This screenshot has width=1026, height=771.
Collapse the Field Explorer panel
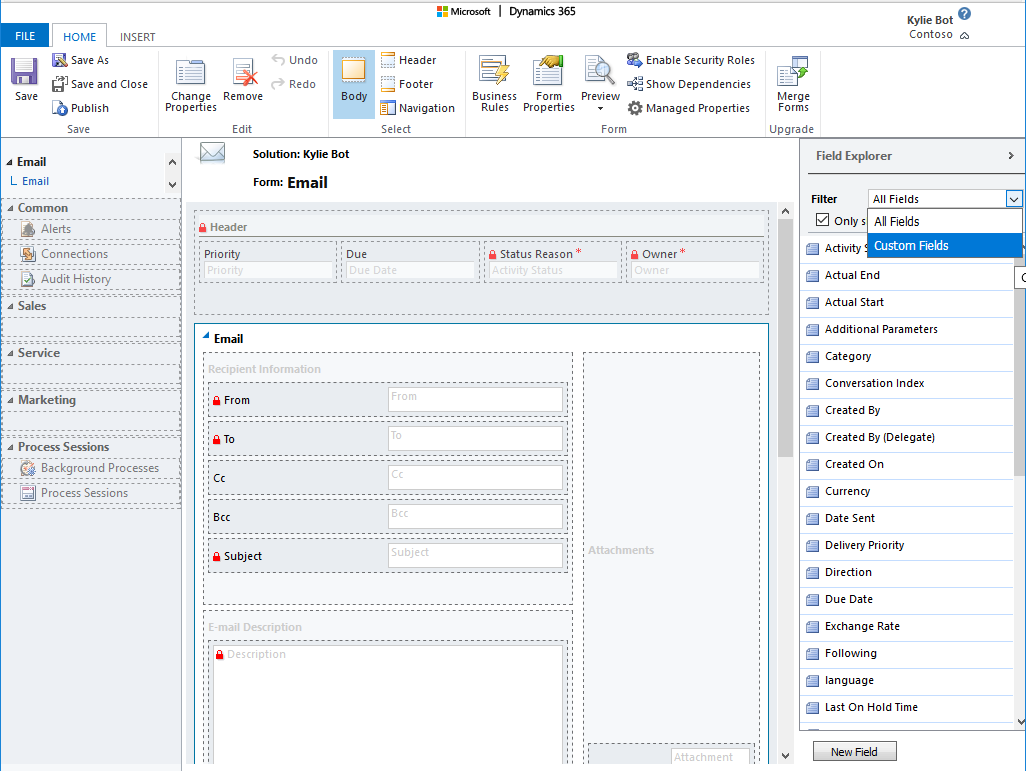(1011, 156)
